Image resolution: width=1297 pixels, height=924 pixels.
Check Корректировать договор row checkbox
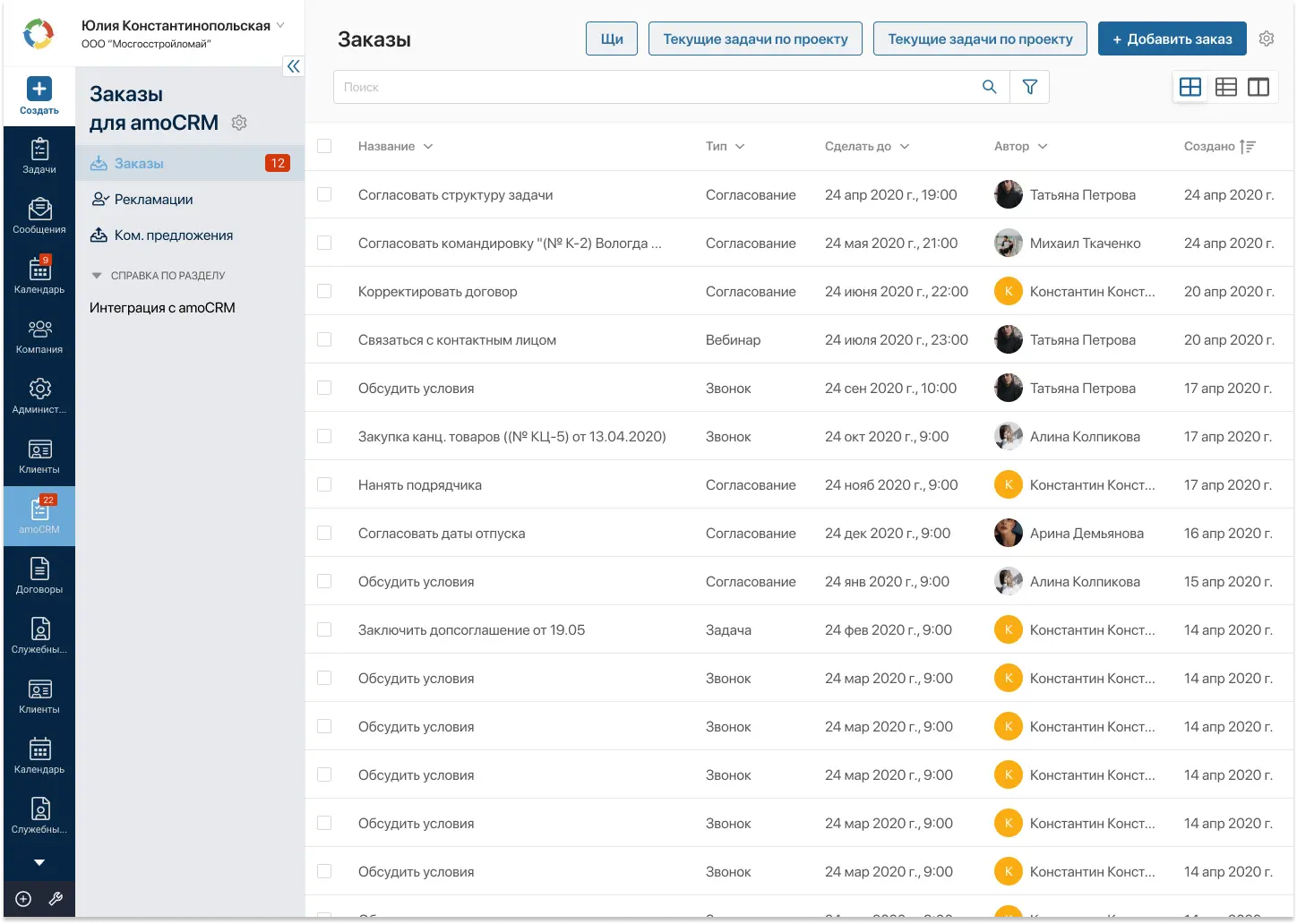[x=324, y=291]
